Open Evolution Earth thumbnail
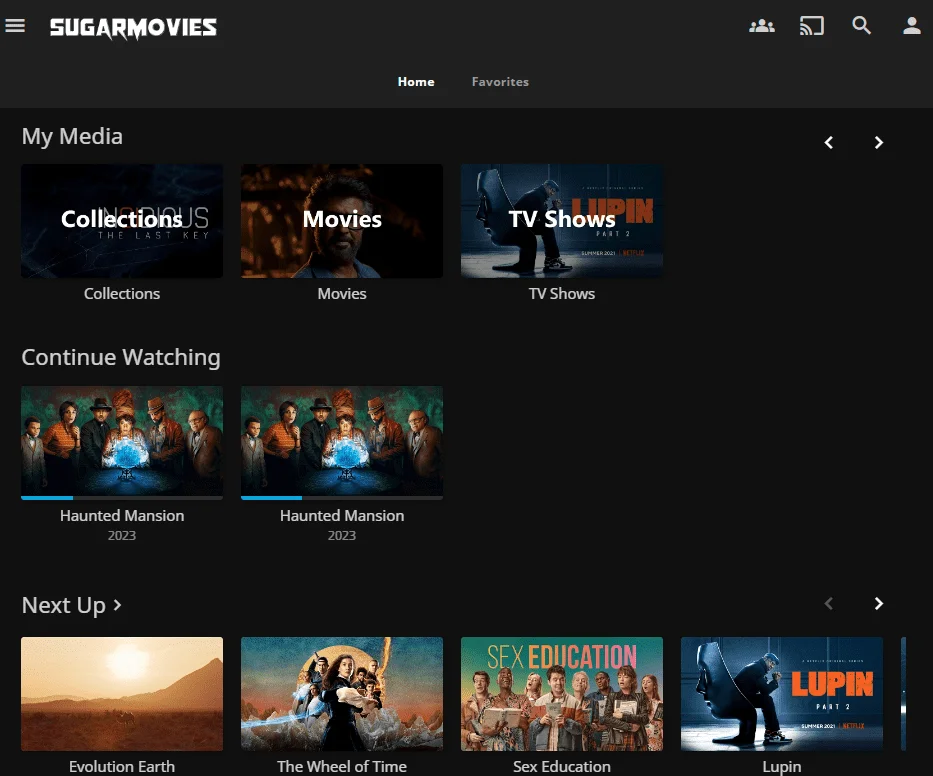This screenshot has width=933, height=776. [122, 694]
